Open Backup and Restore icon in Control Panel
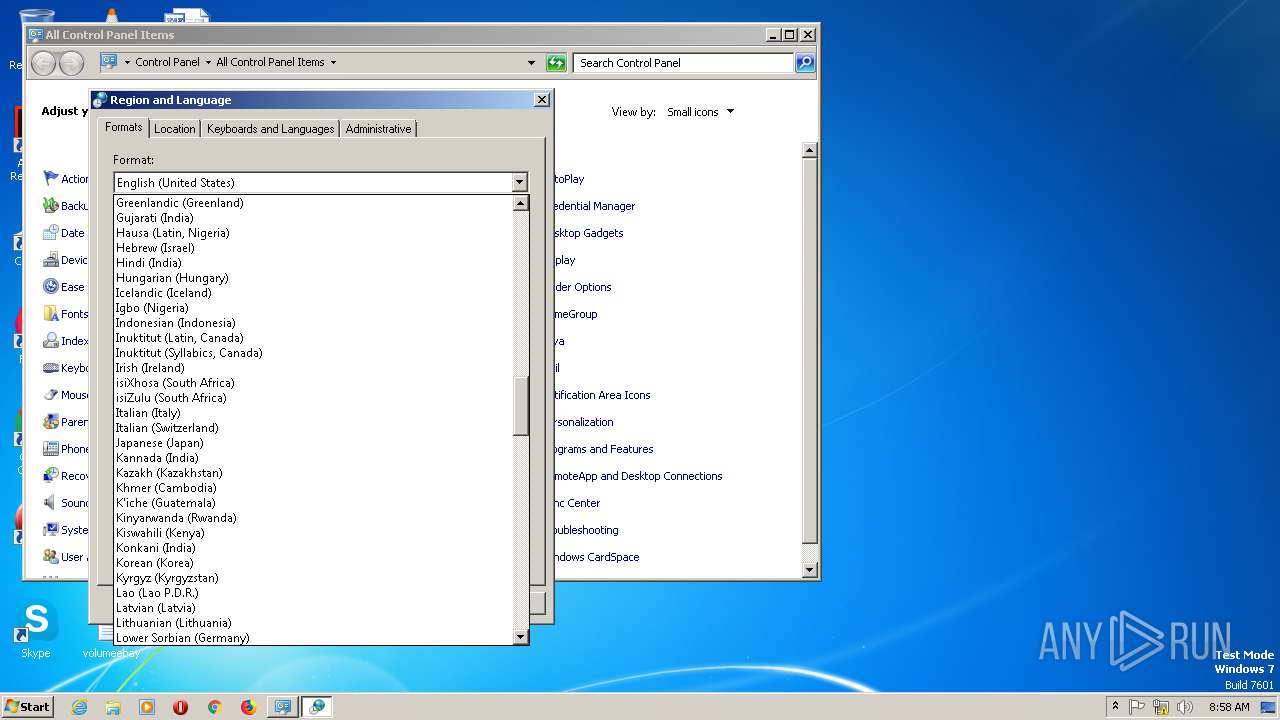Screen dimensions: 1280x720 coord(51,205)
